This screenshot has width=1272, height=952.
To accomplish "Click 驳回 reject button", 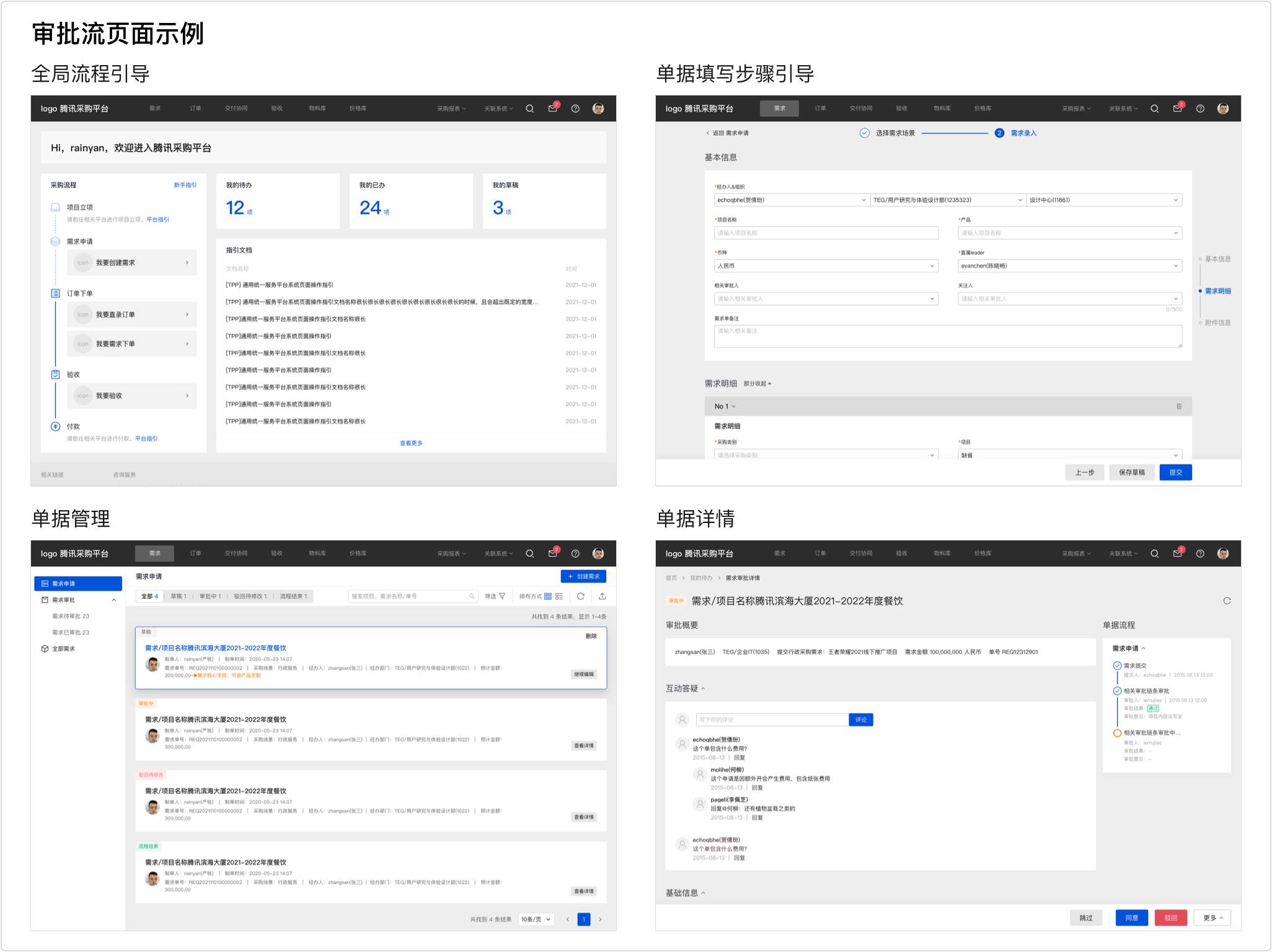I will coord(1171,918).
